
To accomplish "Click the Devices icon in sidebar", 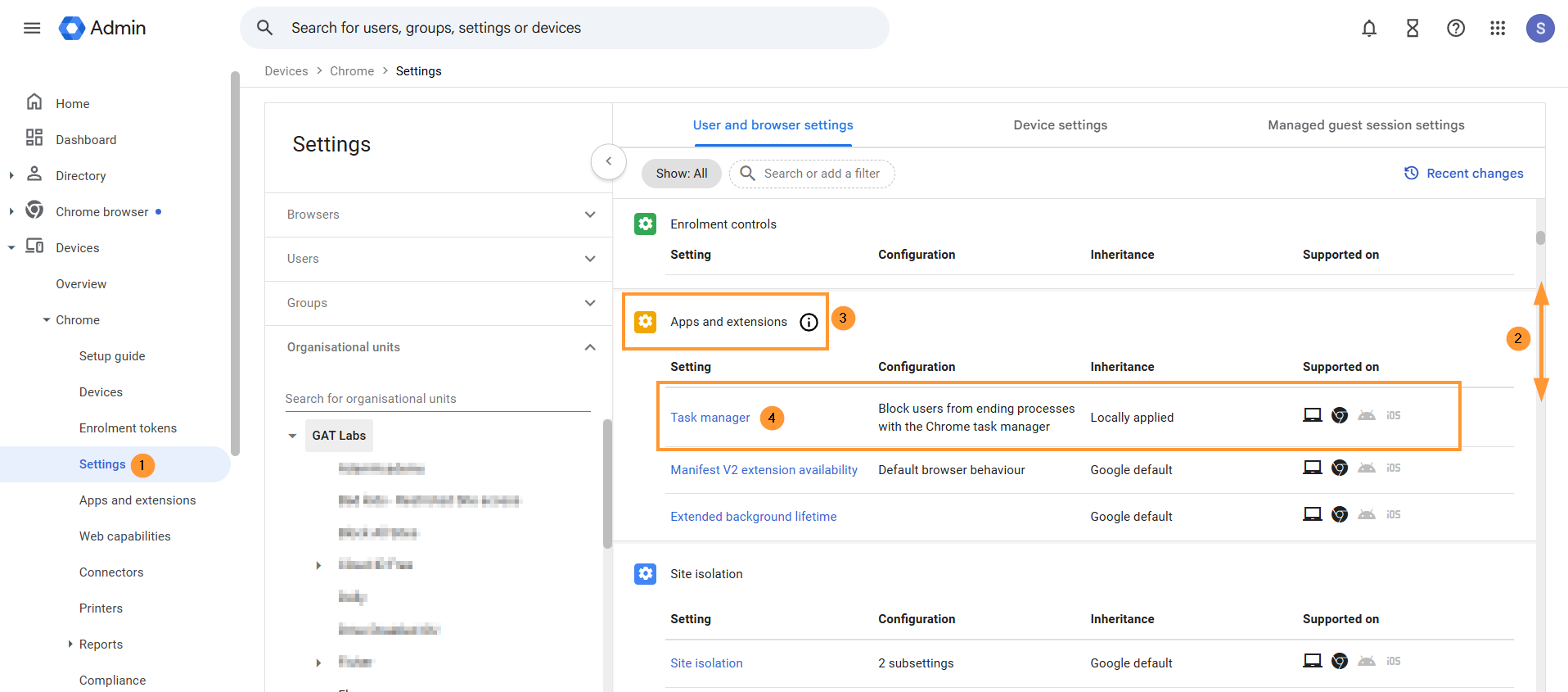I will (x=34, y=246).
